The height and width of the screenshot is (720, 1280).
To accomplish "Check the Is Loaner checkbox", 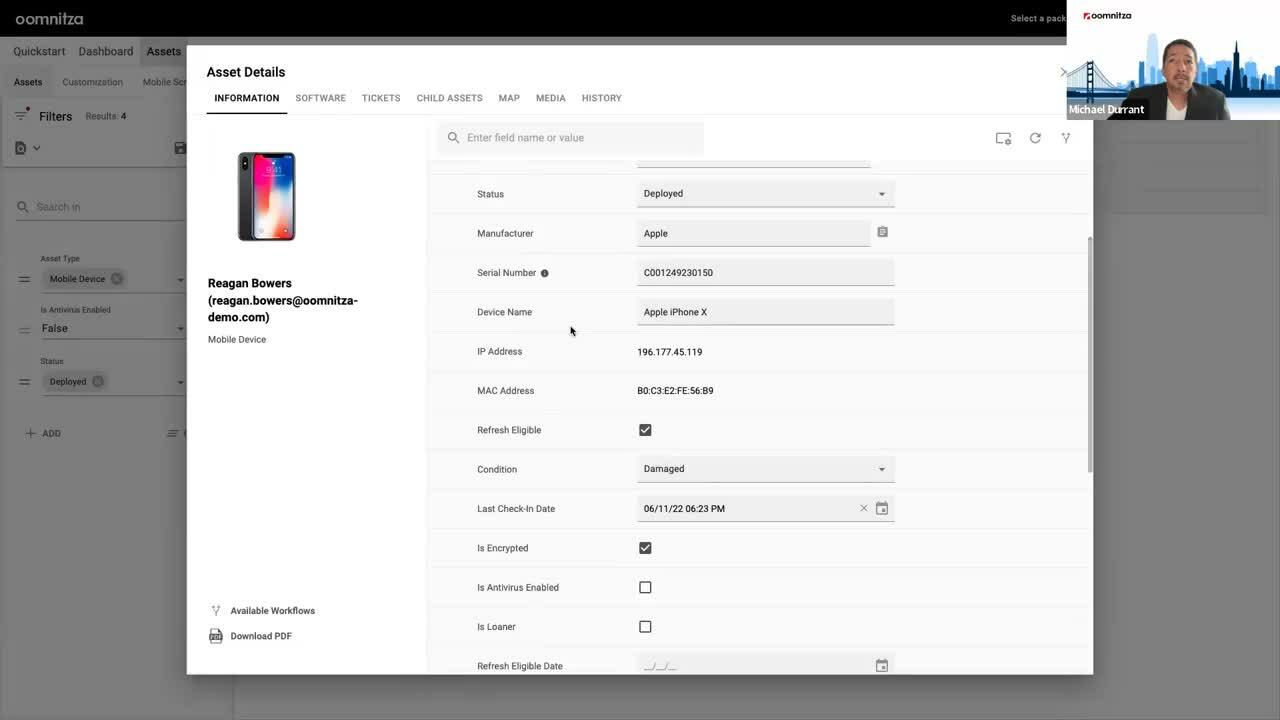I will [x=645, y=626].
